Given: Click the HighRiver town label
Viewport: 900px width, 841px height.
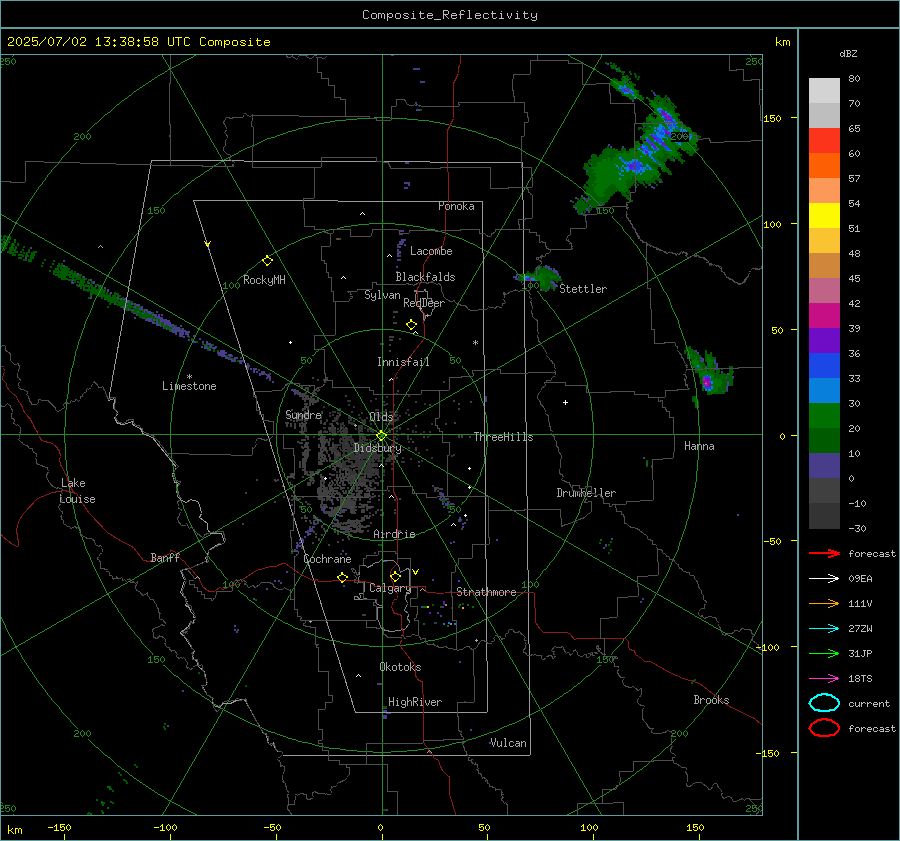Looking at the screenshot, I should pos(415,702).
